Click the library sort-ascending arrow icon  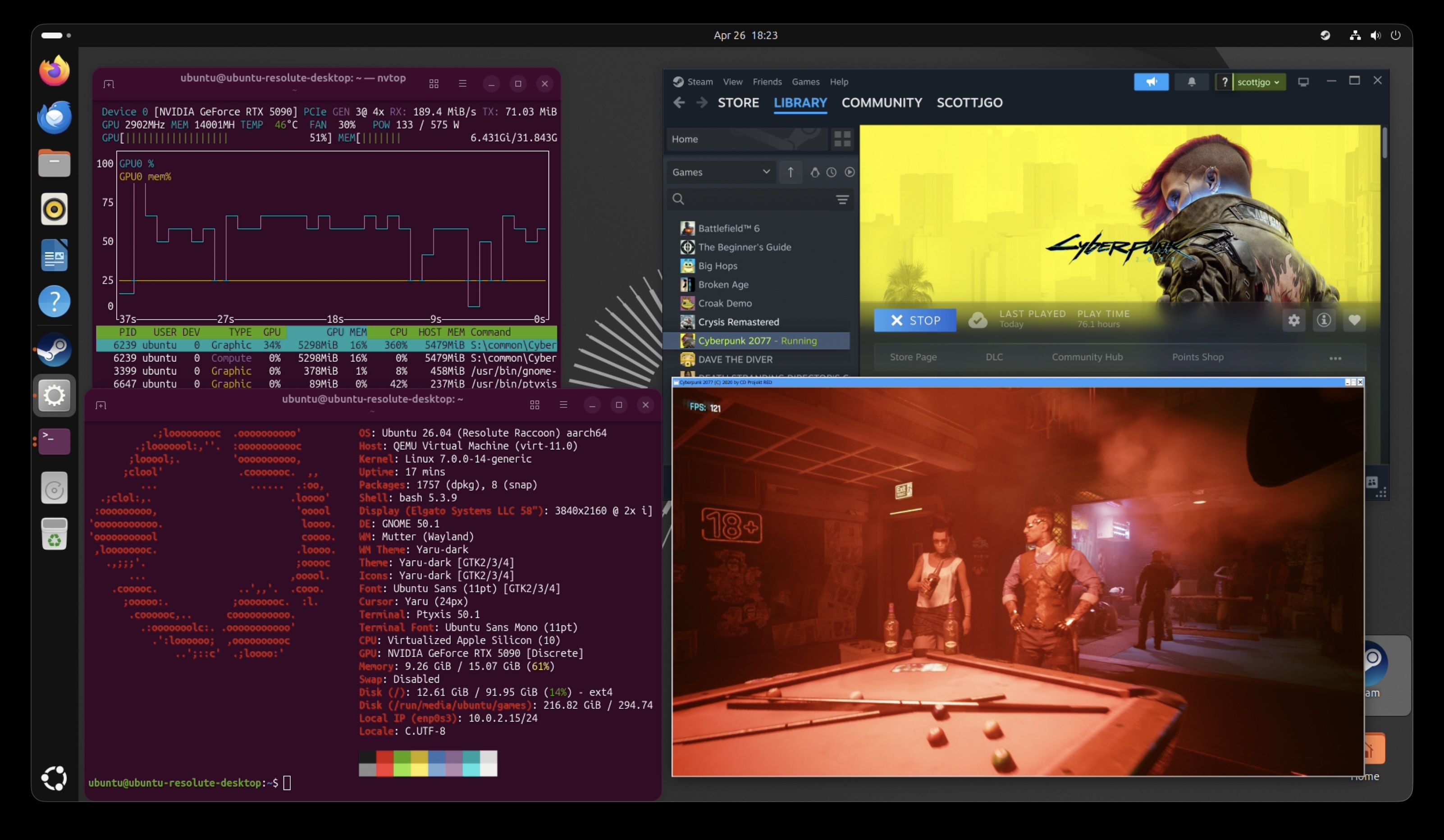pos(790,172)
